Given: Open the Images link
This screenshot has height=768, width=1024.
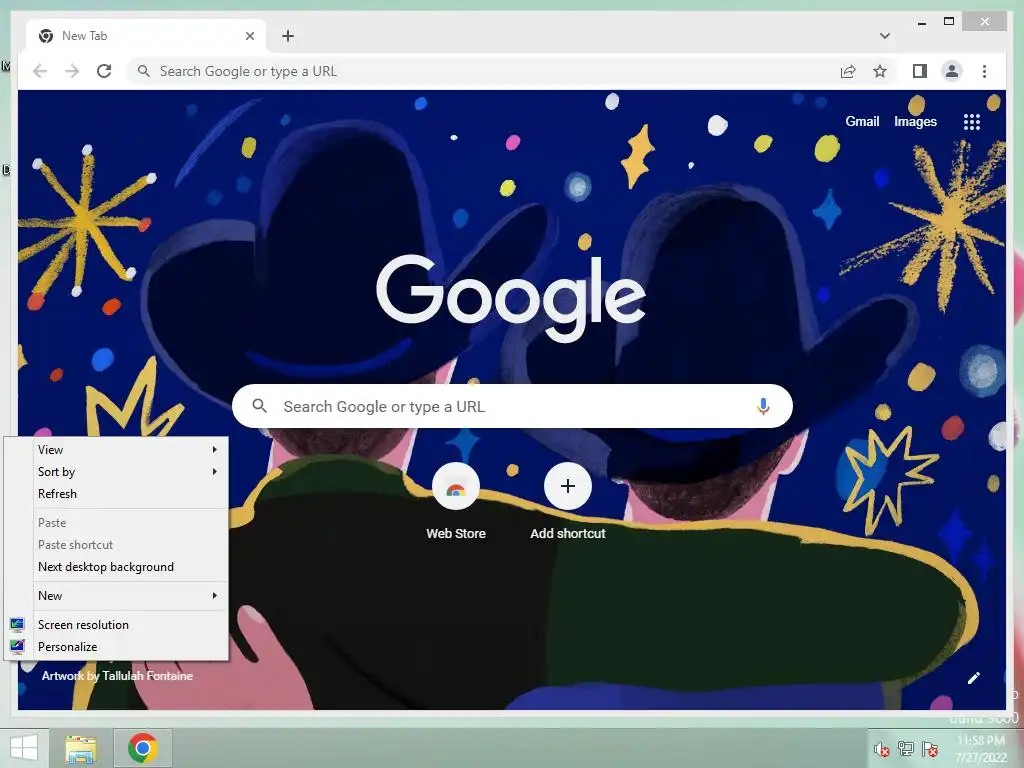Looking at the screenshot, I should pos(915,121).
